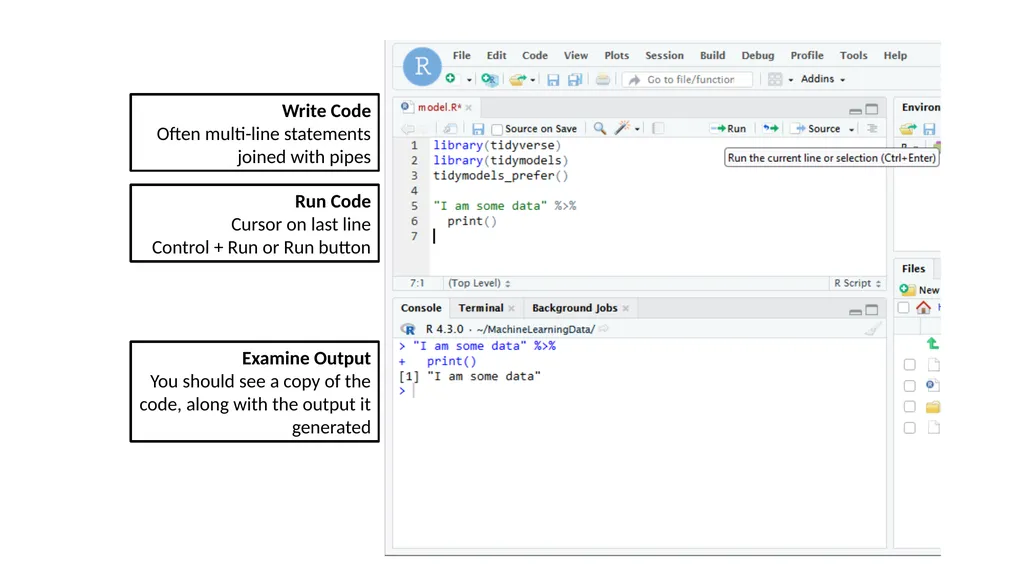1024x575 pixels.
Task: Expand the Code Tools wand dropdown arrow
Action: pos(637,129)
